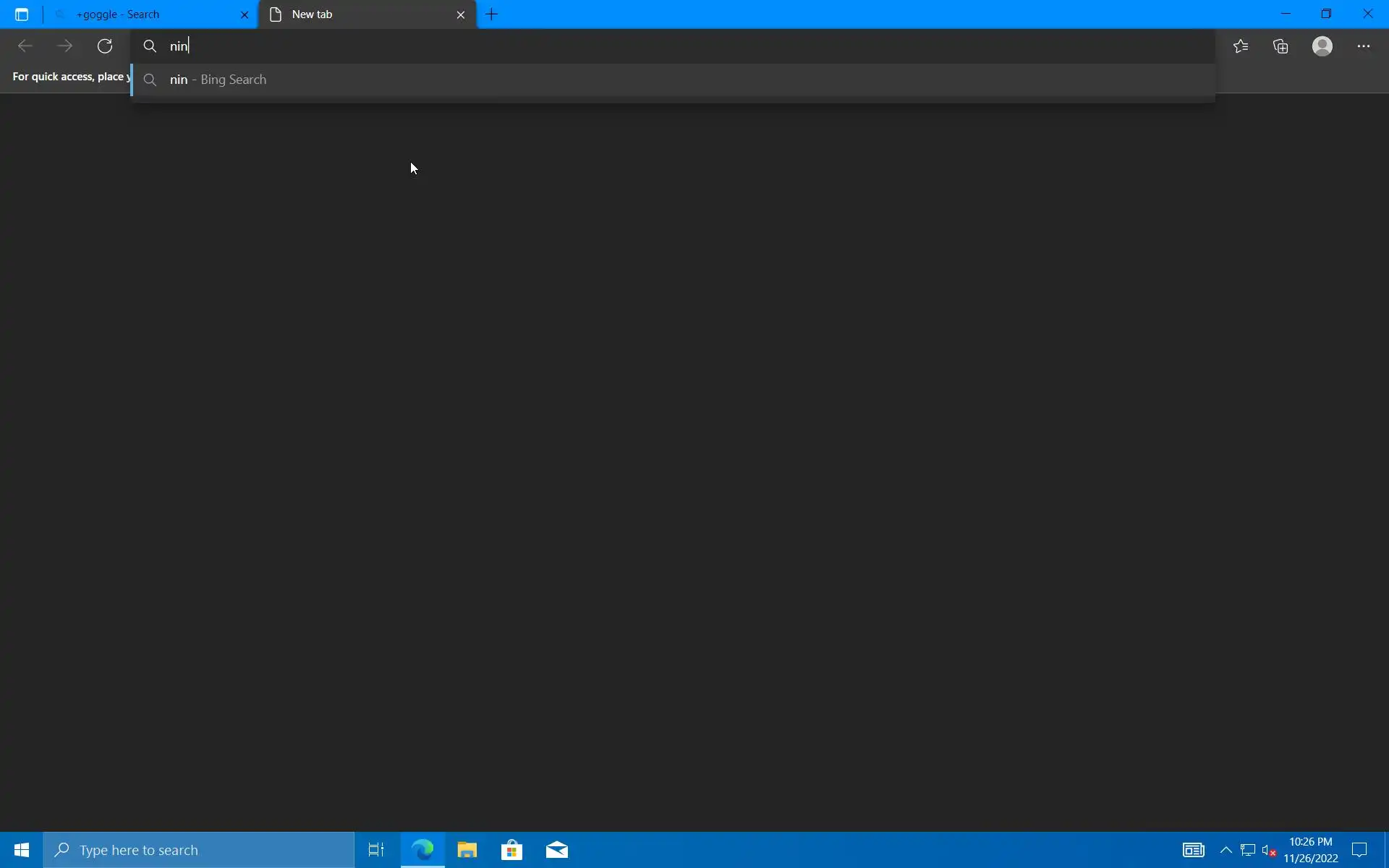
Task: Open a new tab with plus
Action: coord(492,14)
